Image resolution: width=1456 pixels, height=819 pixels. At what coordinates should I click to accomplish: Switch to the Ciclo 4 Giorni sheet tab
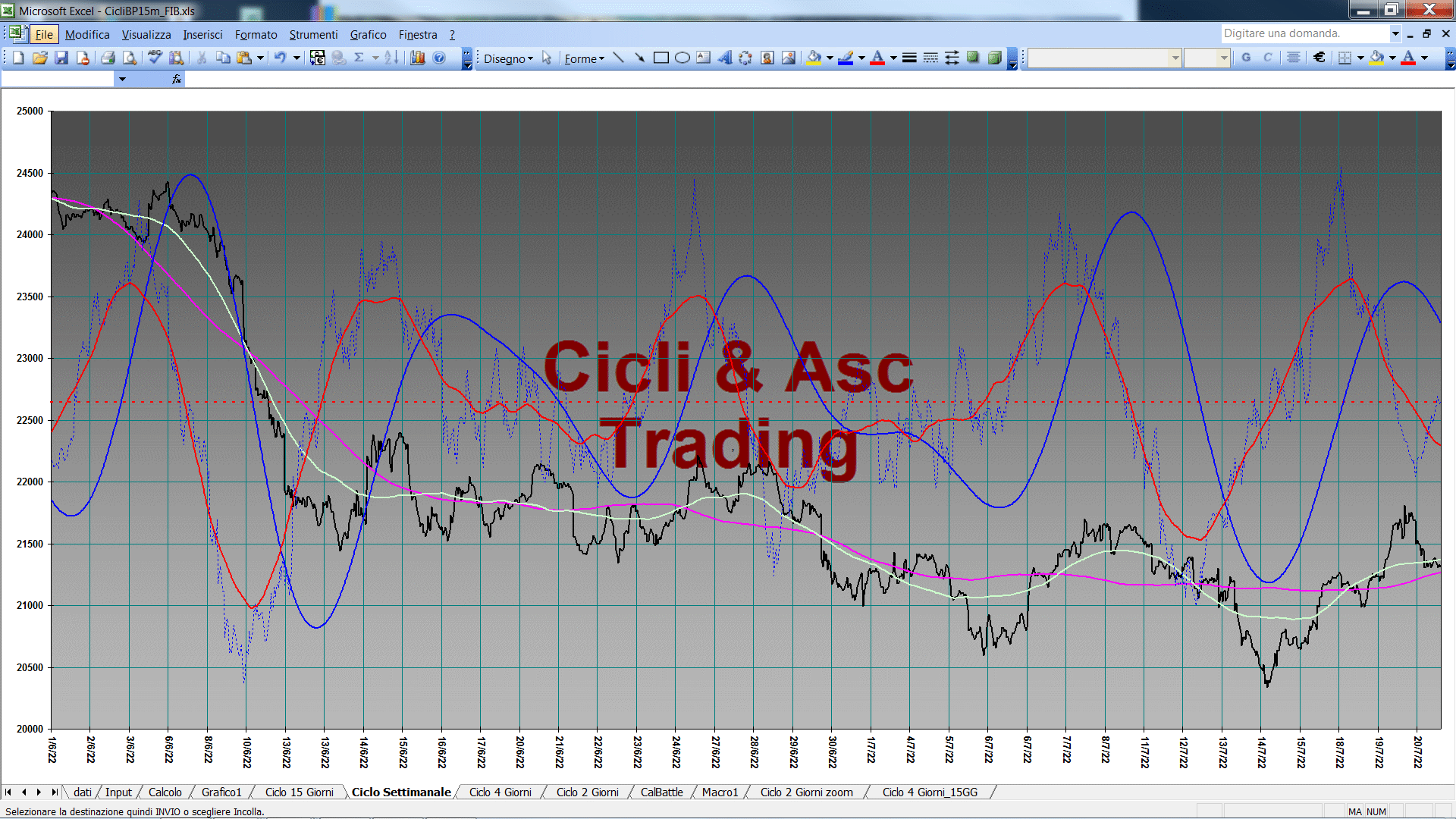pos(500,792)
